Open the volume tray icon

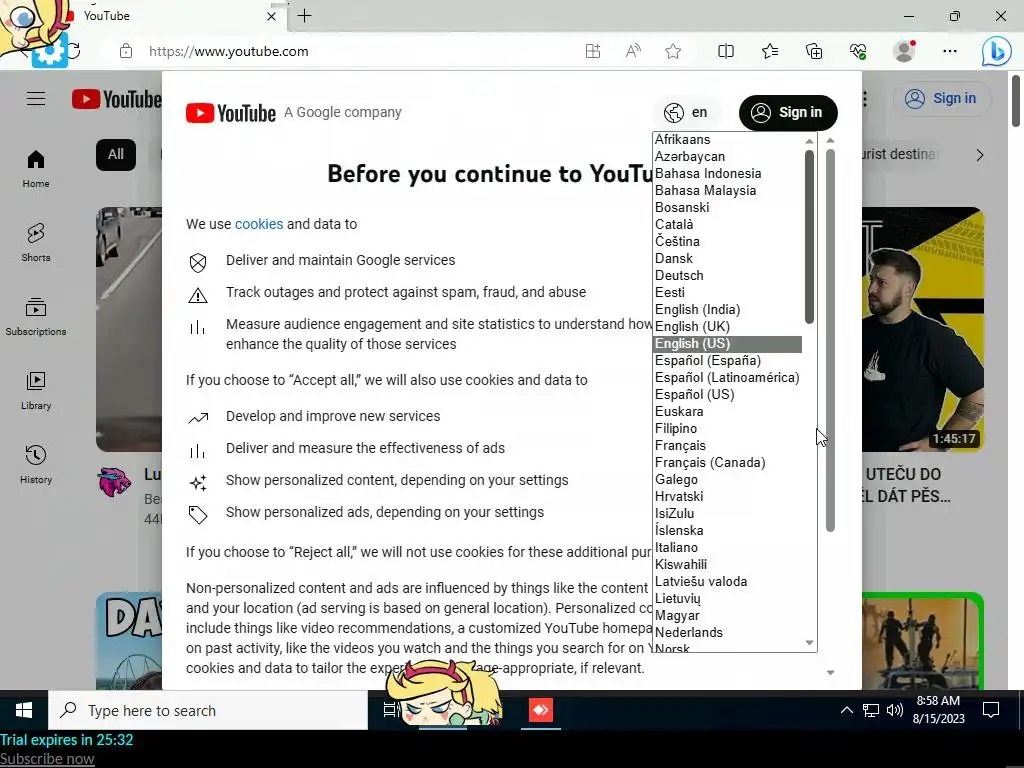pyautogui.click(x=895, y=710)
